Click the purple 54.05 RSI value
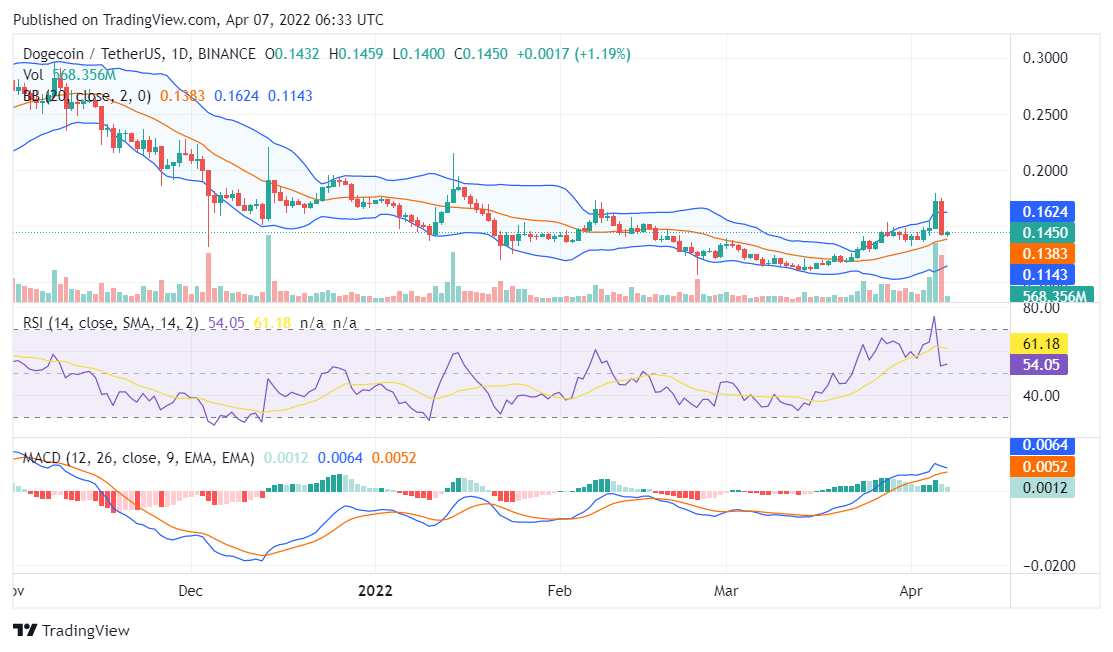The image size is (1113, 652). [x=1043, y=366]
